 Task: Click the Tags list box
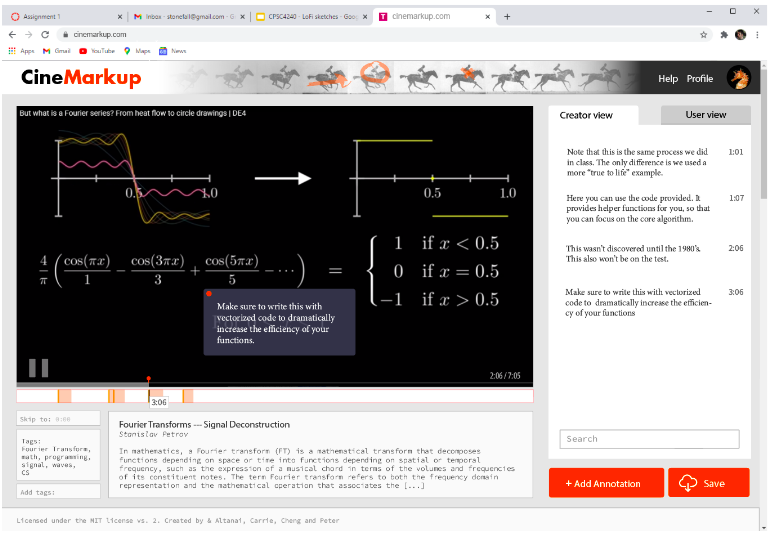pyautogui.click(x=58, y=455)
